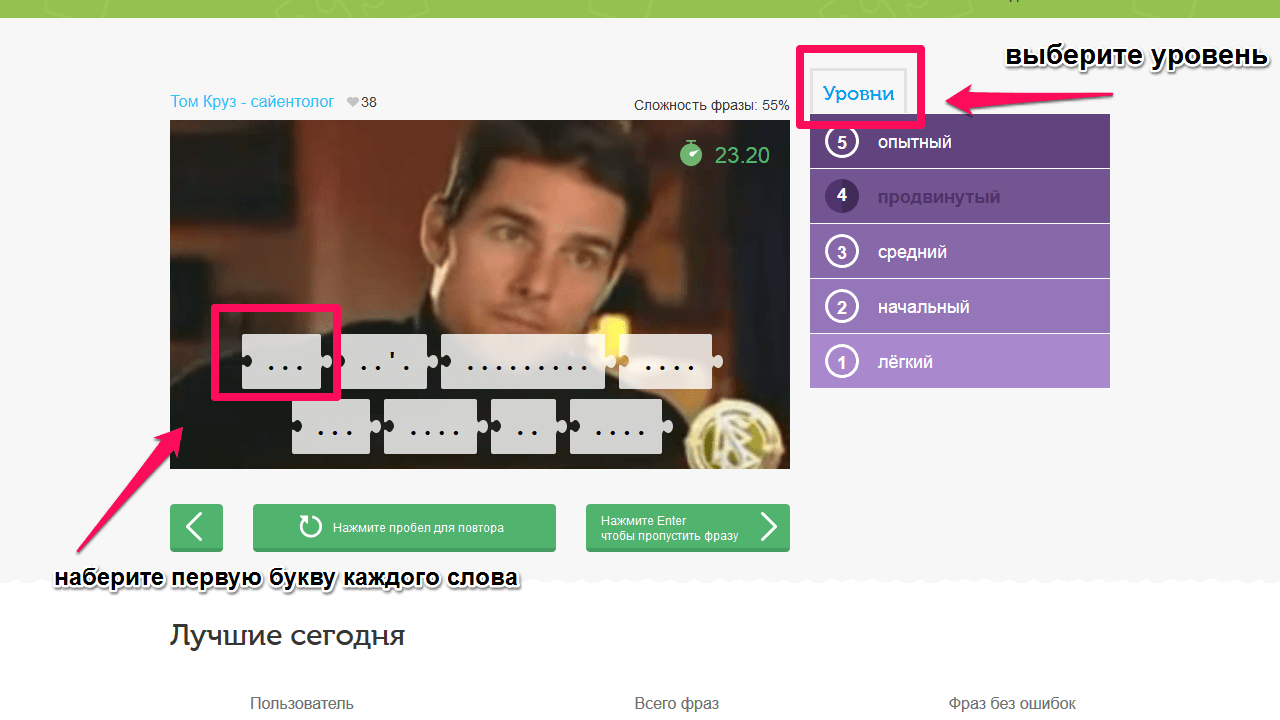
Task: Click the Всего фраз column header
Action: pos(677,704)
